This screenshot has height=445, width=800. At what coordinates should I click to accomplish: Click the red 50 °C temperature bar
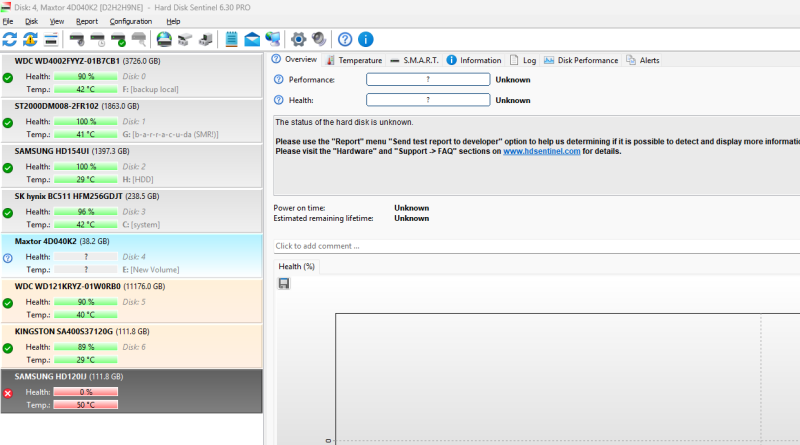coord(86,405)
